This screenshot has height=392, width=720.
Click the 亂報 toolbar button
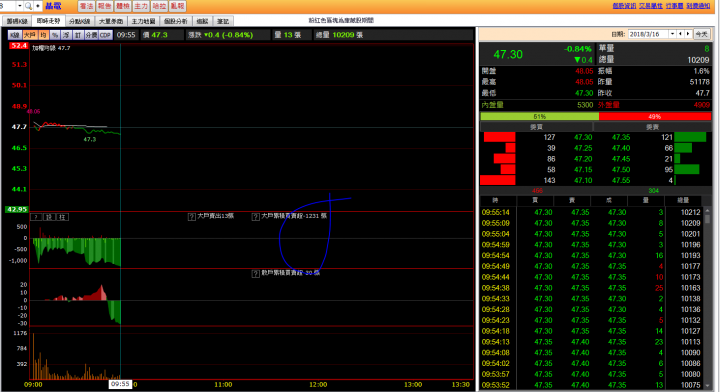(x=177, y=6)
